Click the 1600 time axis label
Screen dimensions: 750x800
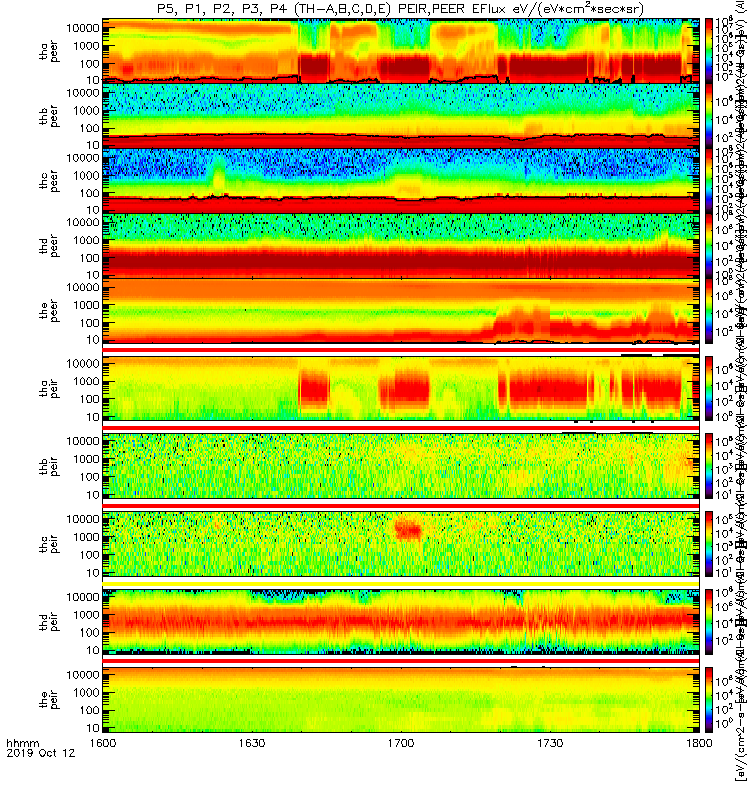103,743
